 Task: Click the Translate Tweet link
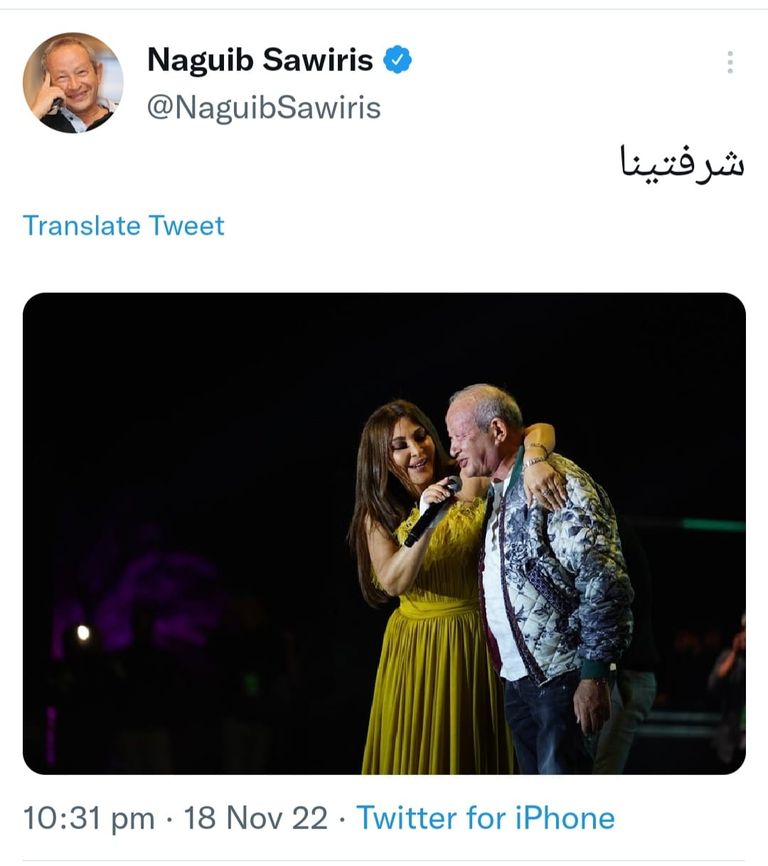(124, 225)
